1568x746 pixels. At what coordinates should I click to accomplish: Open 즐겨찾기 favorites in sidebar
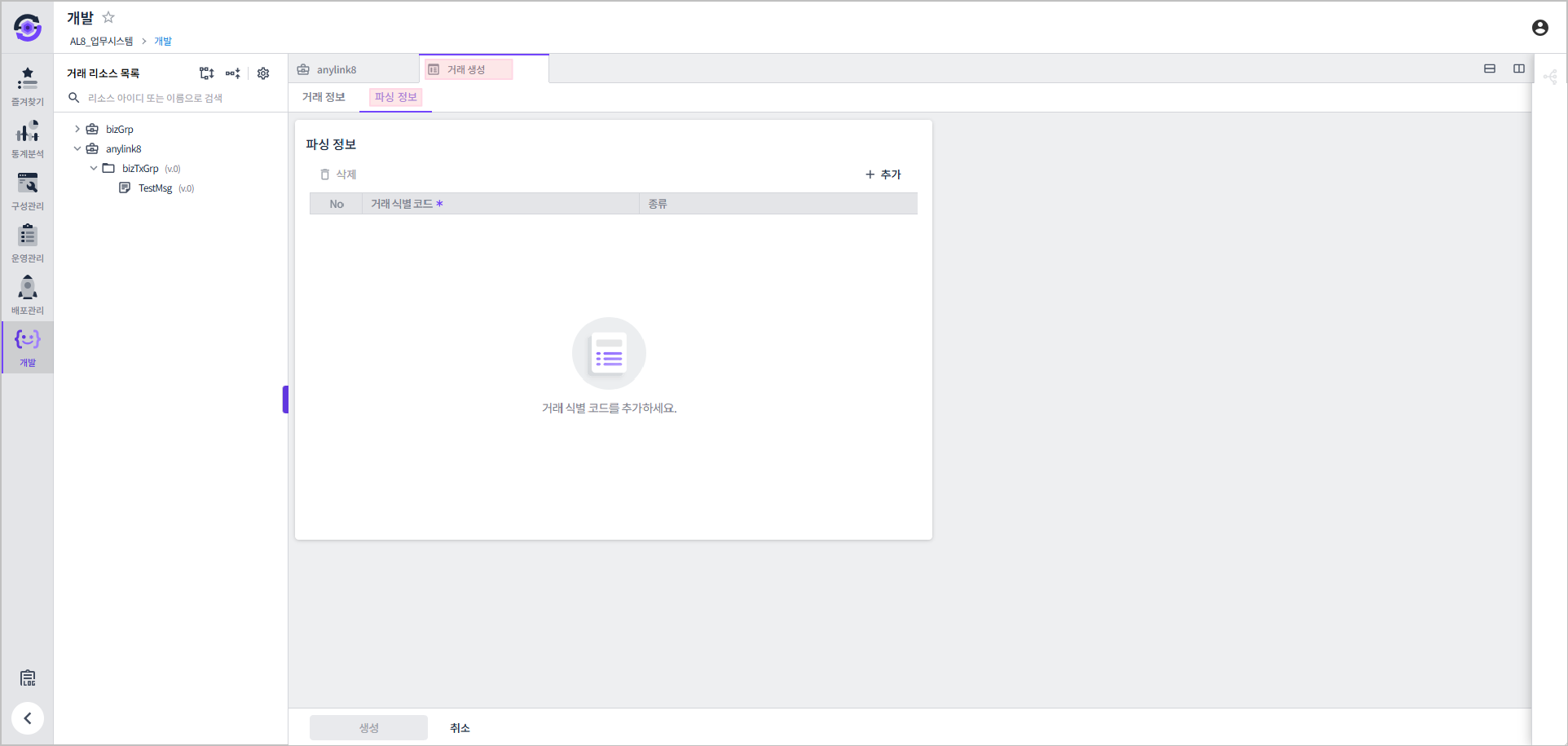[28, 86]
